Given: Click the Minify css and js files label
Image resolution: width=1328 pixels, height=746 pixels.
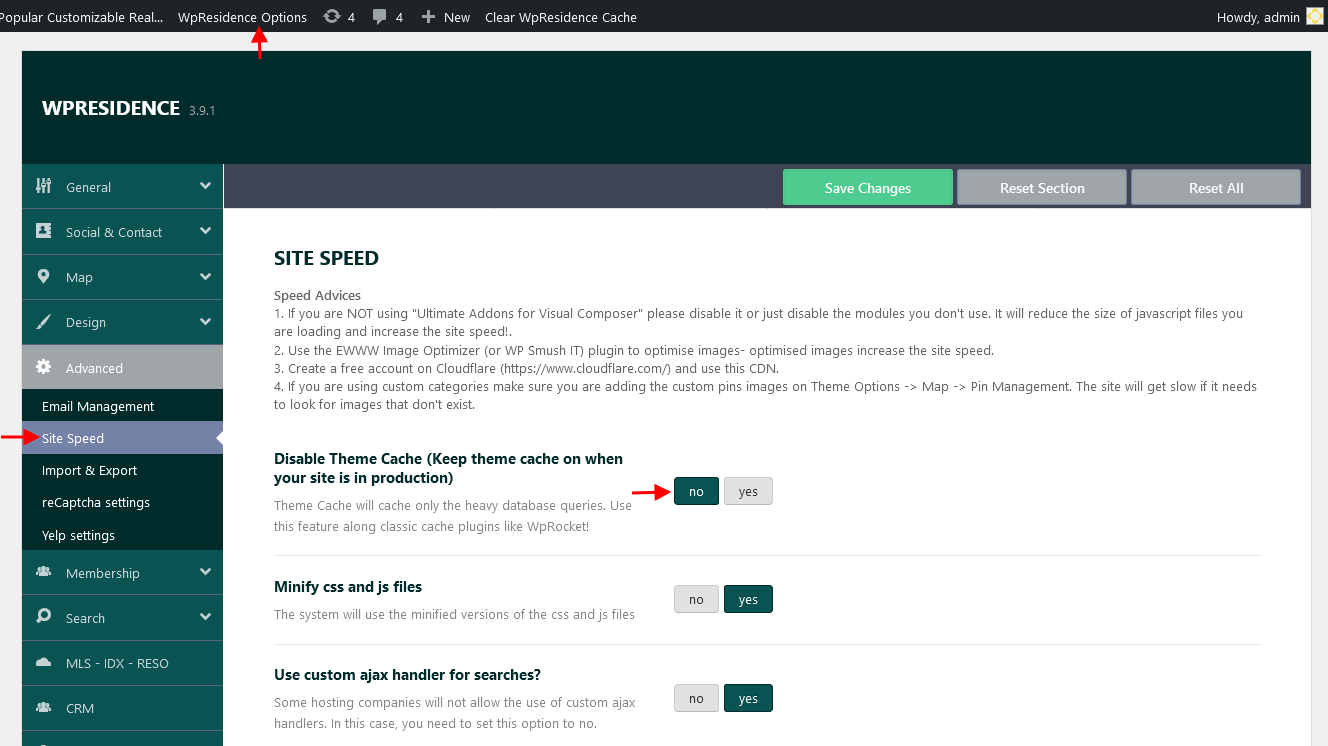Looking at the screenshot, I should coord(348,587).
